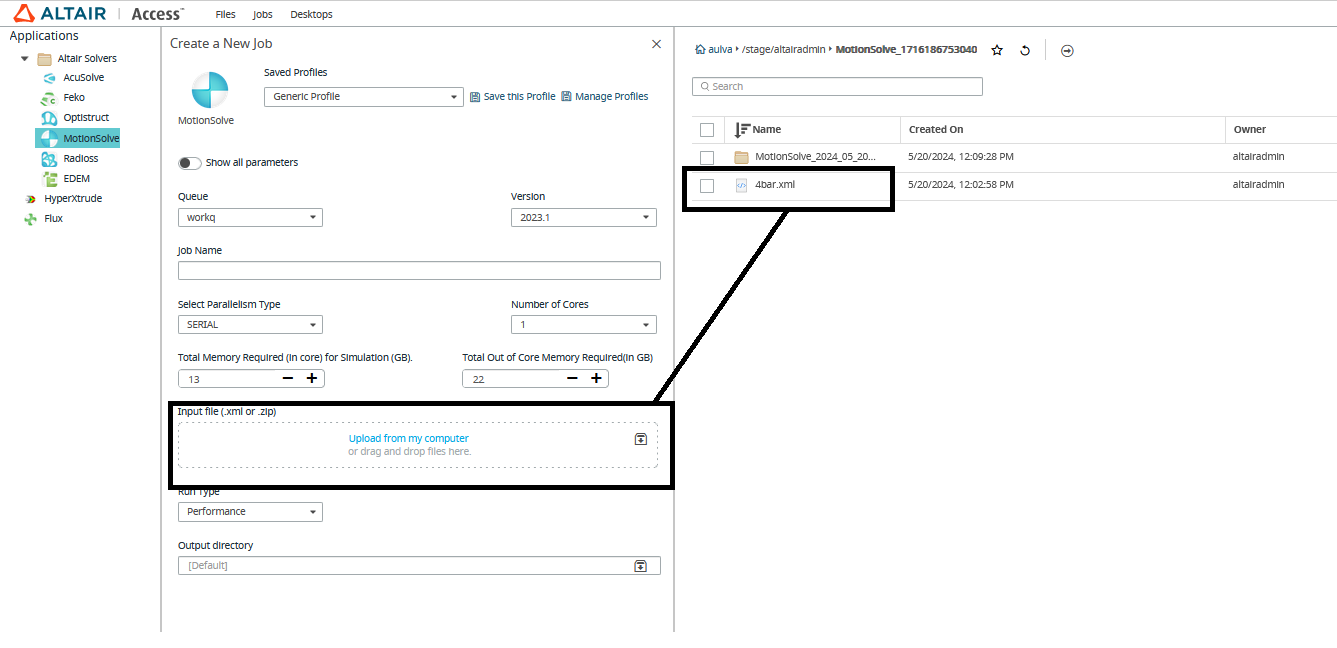Open the Select Parallelism Type dropdown
The image size is (1337, 648).
250,325
